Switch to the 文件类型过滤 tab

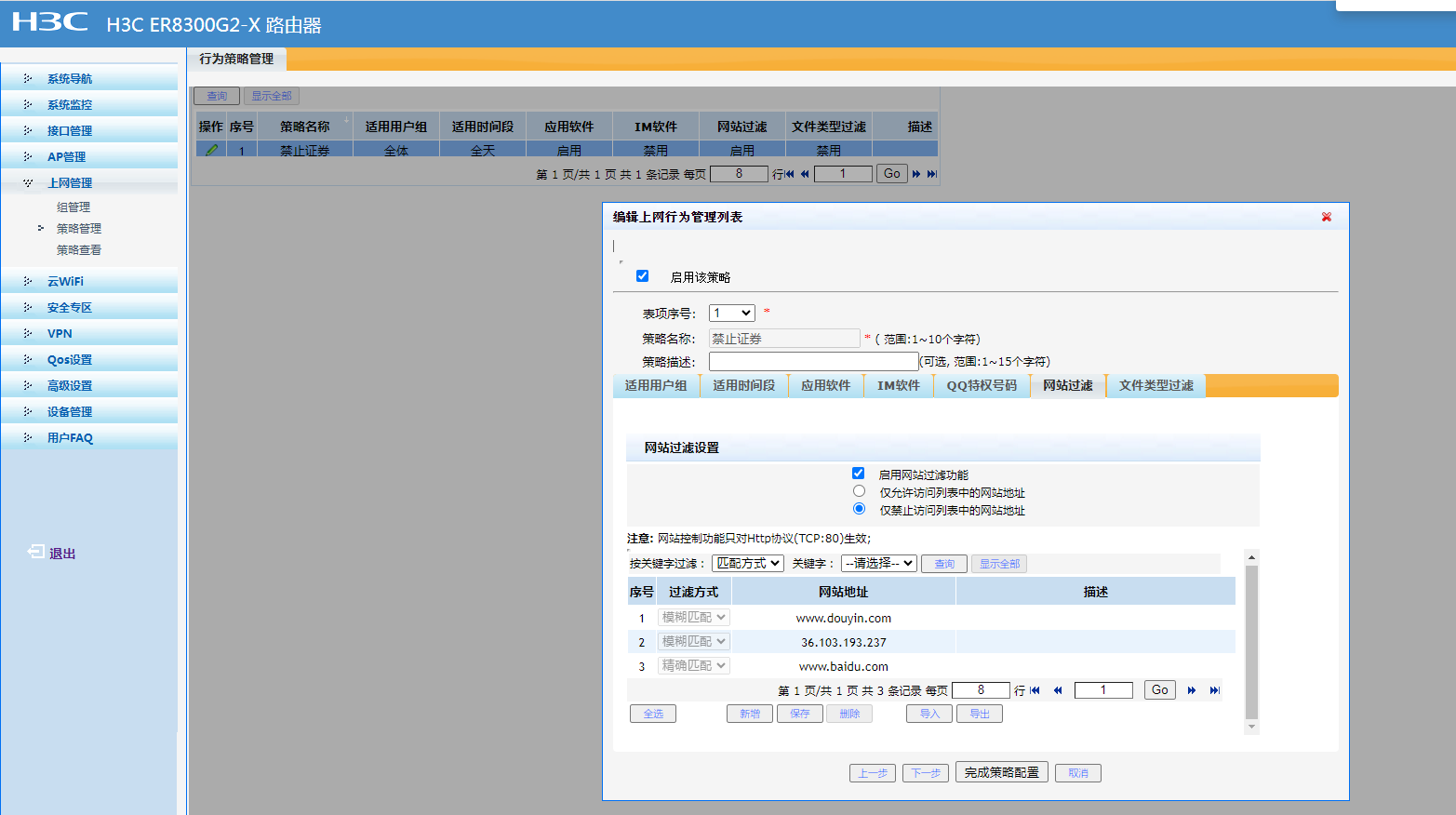[1155, 386]
